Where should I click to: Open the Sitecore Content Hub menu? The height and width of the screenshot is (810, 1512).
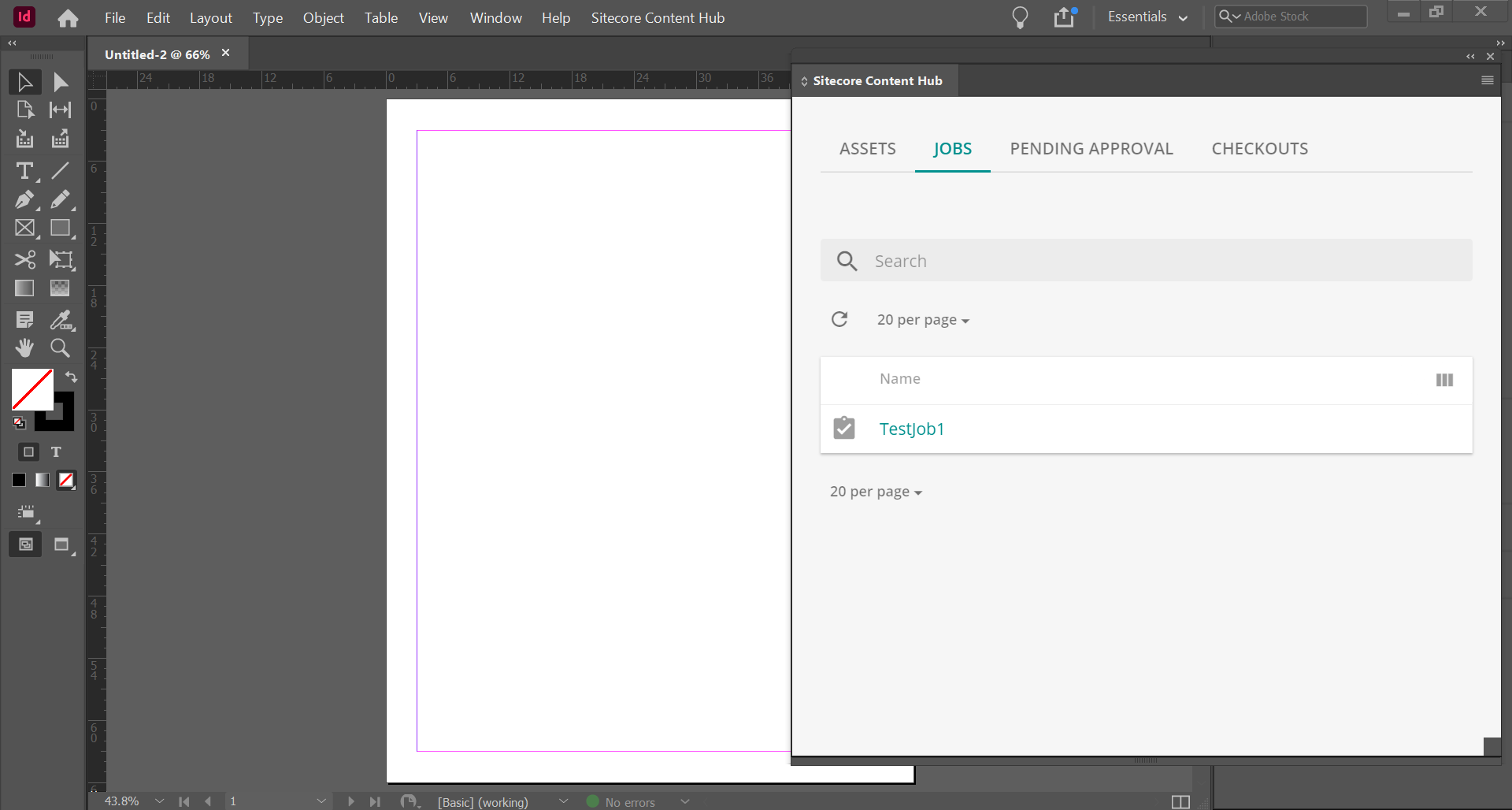click(x=1487, y=80)
